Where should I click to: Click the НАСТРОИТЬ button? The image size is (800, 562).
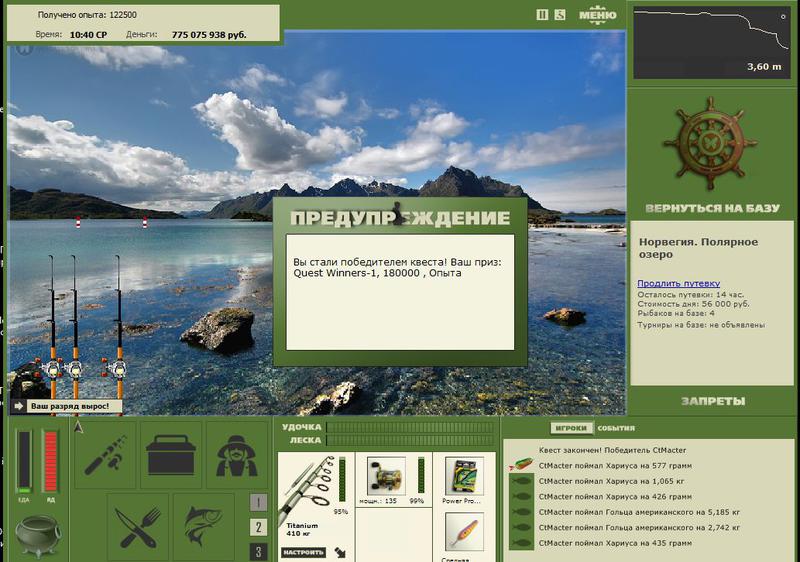click(304, 552)
